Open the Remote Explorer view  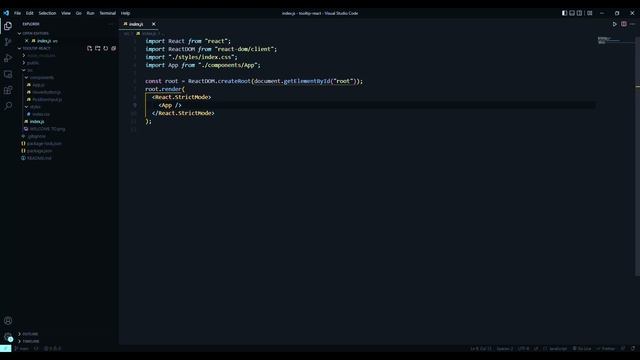click(8, 74)
